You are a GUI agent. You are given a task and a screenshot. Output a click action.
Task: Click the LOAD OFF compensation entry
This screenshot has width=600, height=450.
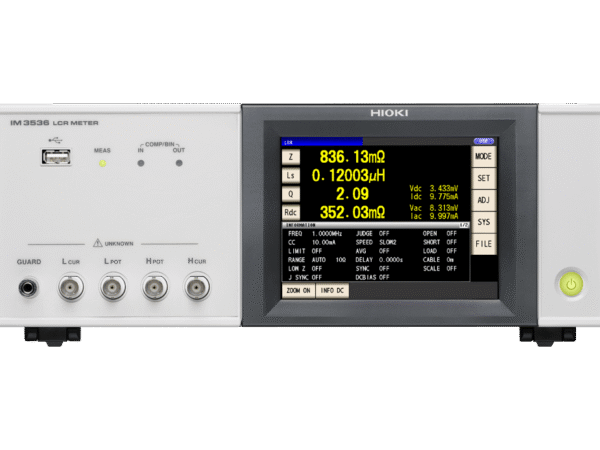pyautogui.click(x=440, y=251)
